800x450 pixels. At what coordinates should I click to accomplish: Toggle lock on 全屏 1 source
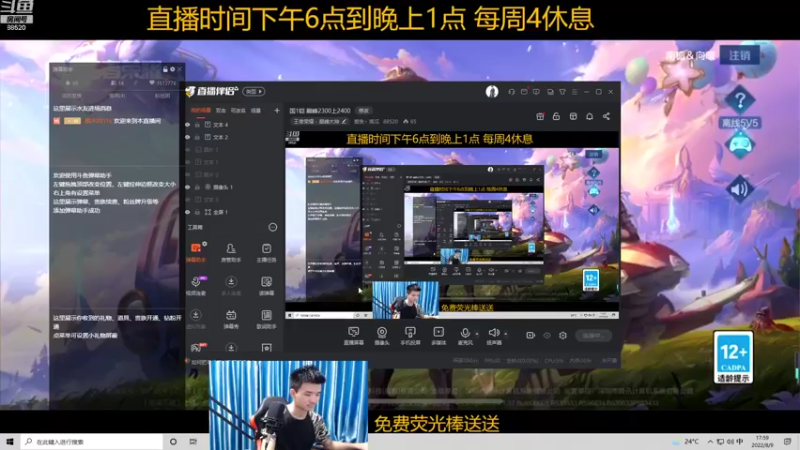pos(197,212)
